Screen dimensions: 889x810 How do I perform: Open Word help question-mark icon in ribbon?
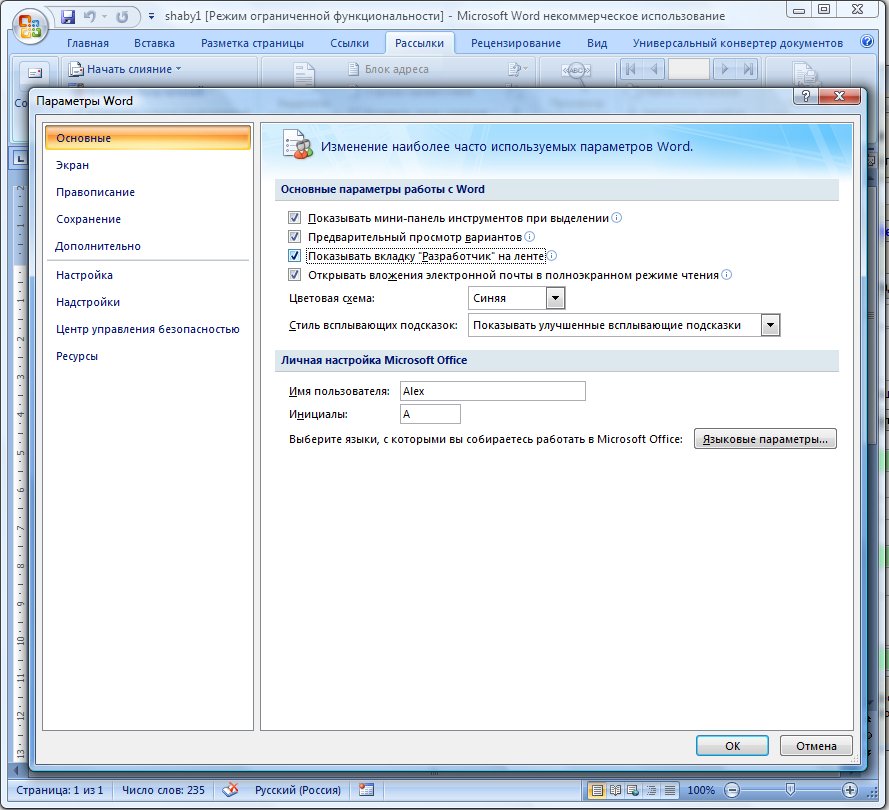tap(867, 41)
